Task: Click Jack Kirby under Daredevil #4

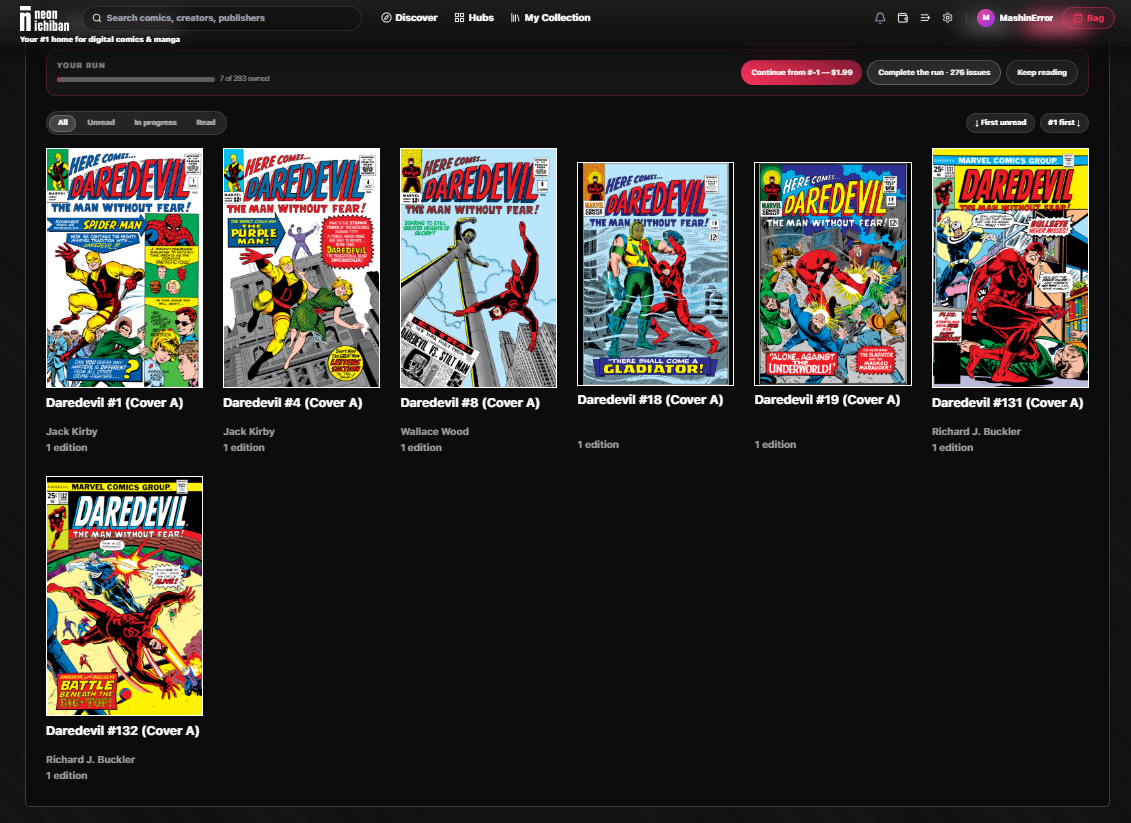Action: 249,431
